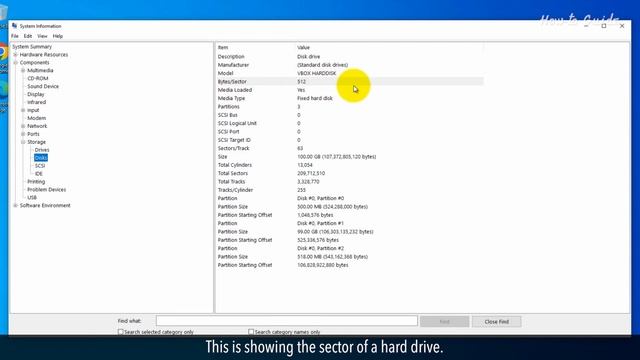Image resolution: width=640 pixels, height=360 pixels.
Task: Select the Partitions row label
Action: tap(229, 107)
